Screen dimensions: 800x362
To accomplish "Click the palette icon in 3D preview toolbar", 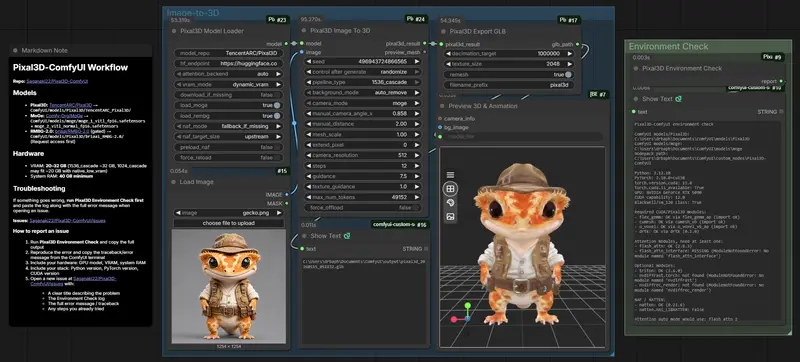I will click(x=450, y=203).
